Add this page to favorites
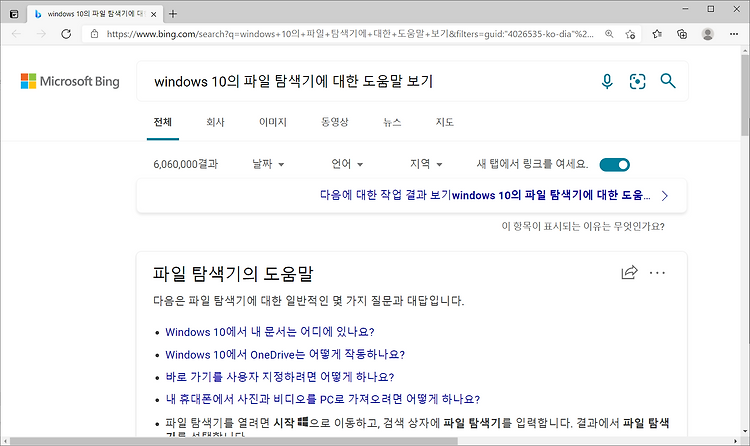This screenshot has height=446, width=750. coord(630,34)
